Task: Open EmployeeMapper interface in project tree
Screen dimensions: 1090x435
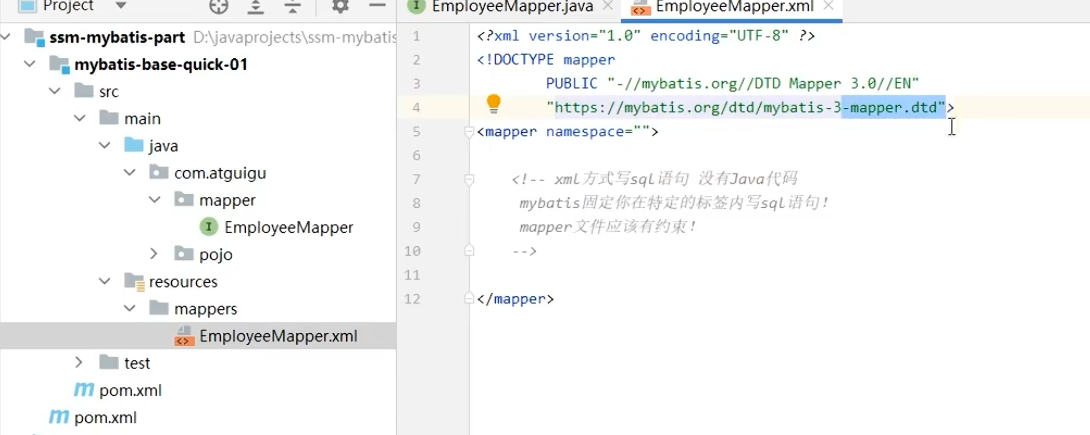Action: click(288, 227)
